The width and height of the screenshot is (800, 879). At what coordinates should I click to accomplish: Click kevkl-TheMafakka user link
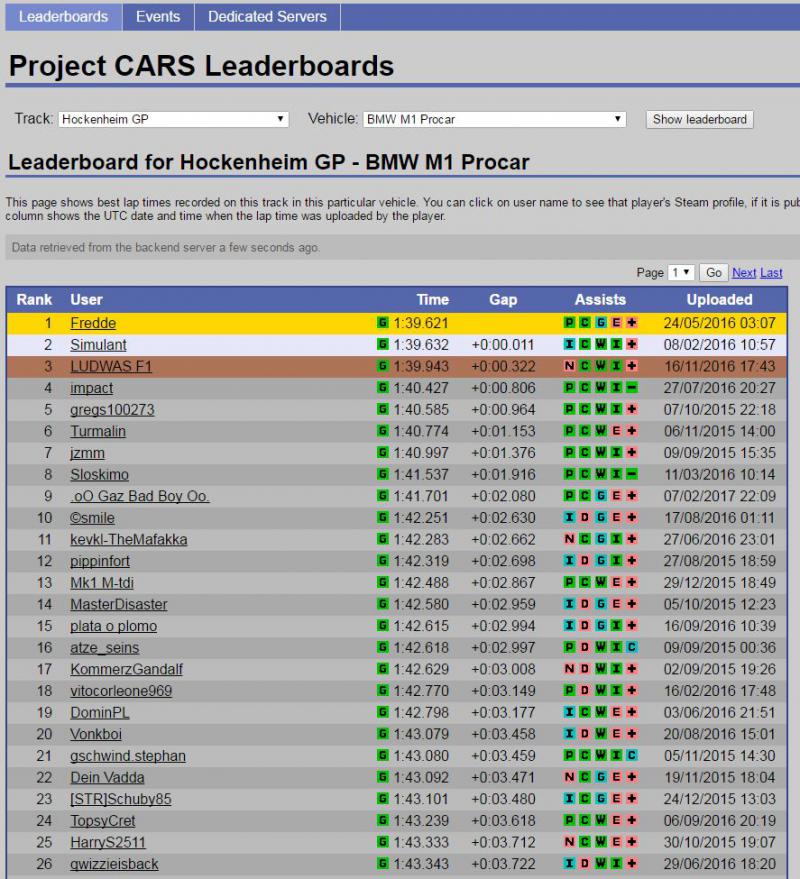pyautogui.click(x=128, y=539)
